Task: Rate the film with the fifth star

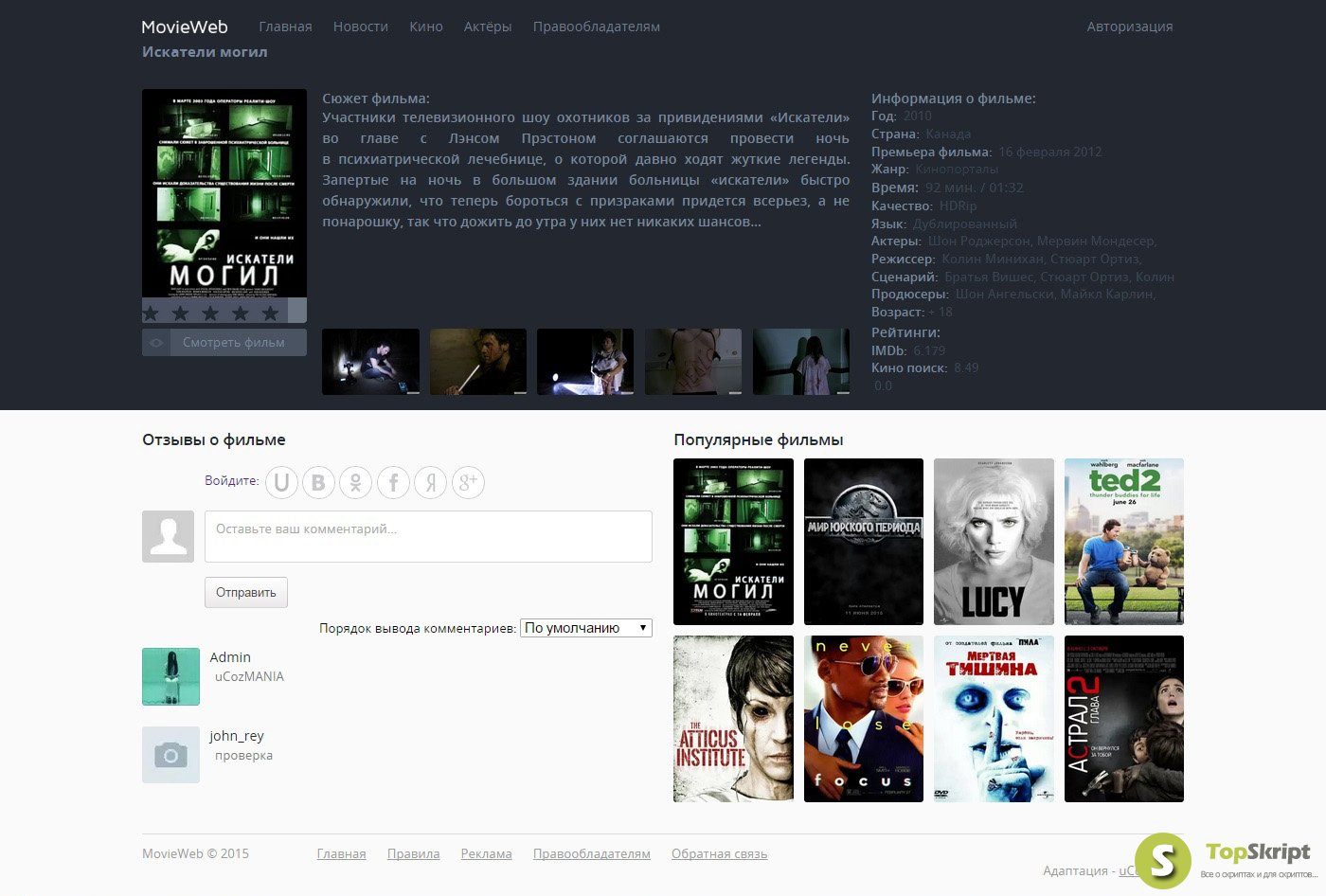Action: coord(271,313)
